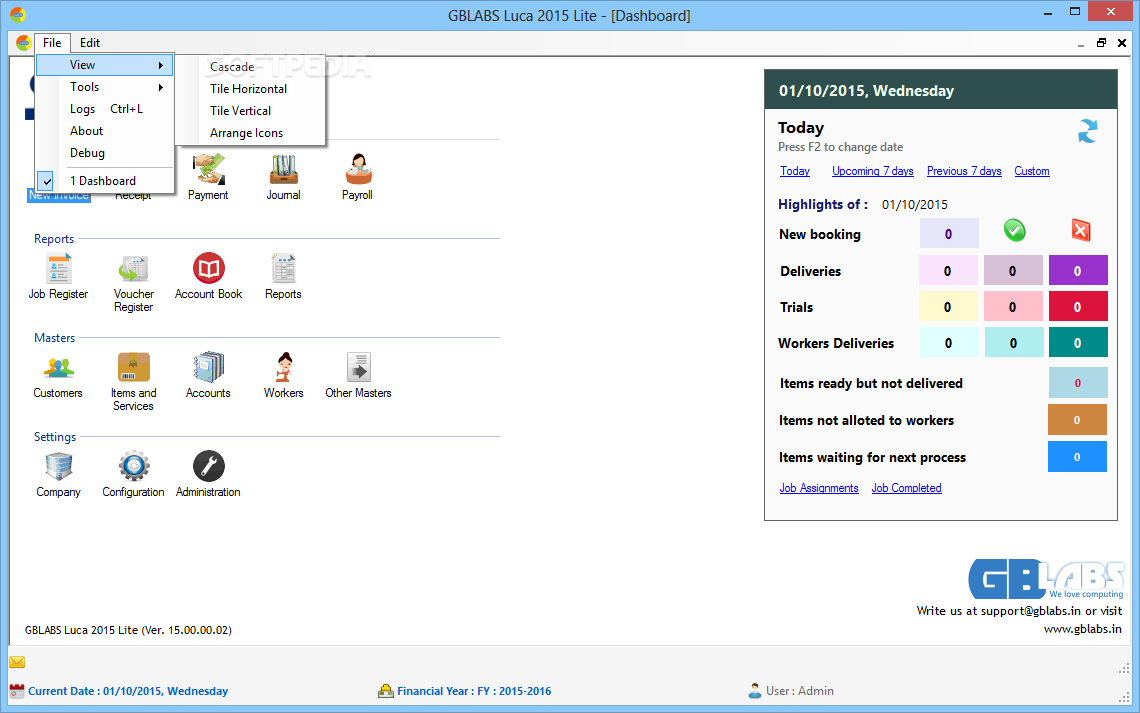1140x713 pixels.
Task: Open the Journal icon
Action: tap(283, 169)
